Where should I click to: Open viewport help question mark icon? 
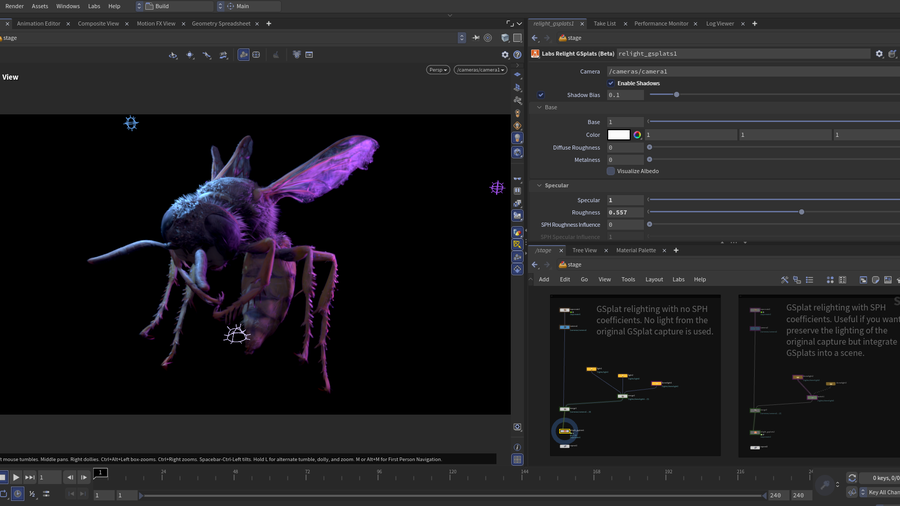517,55
